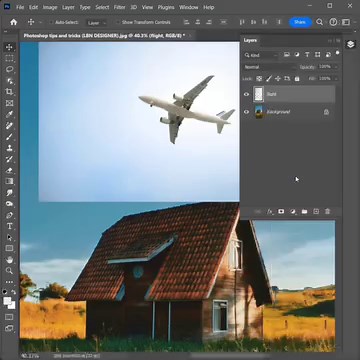Open the Window menu
This screenshot has height=360, width=360.
click(x=188, y=7)
